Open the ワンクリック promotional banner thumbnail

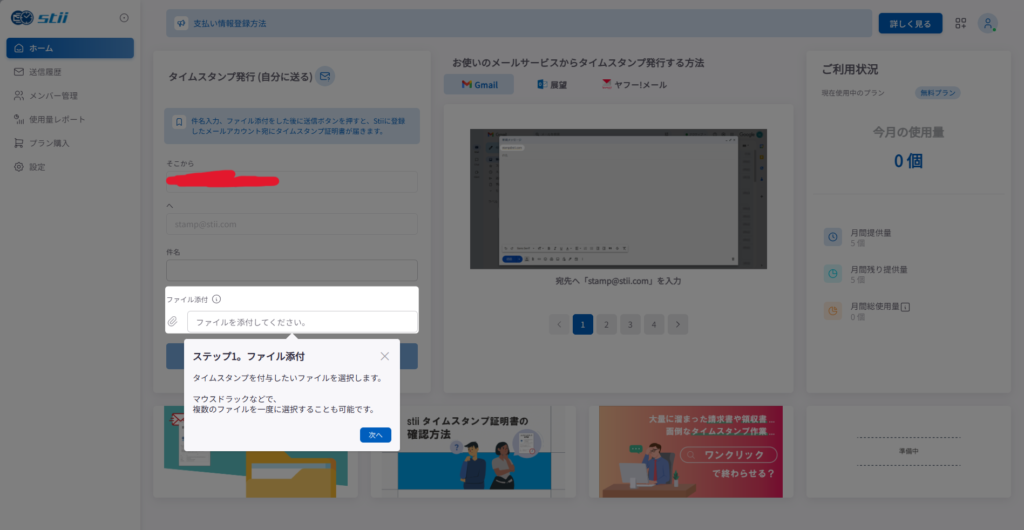(x=690, y=452)
